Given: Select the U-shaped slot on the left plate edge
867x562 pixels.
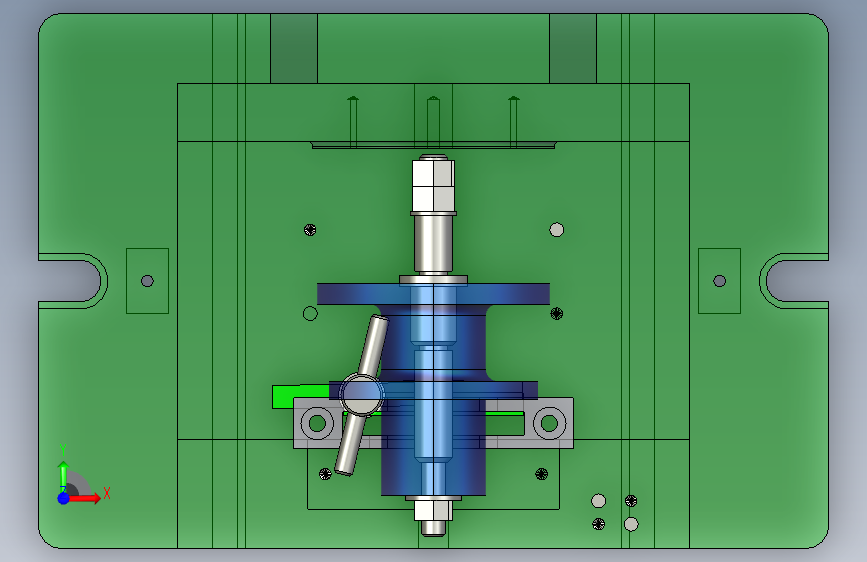Looking at the screenshot, I should tap(72, 281).
